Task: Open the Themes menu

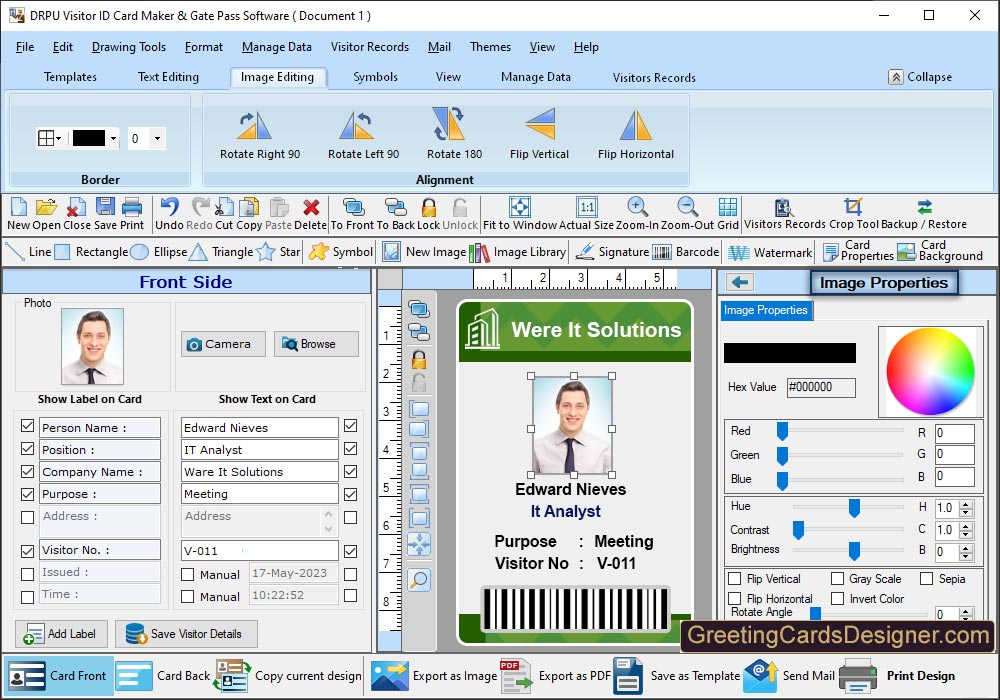Action: click(490, 47)
